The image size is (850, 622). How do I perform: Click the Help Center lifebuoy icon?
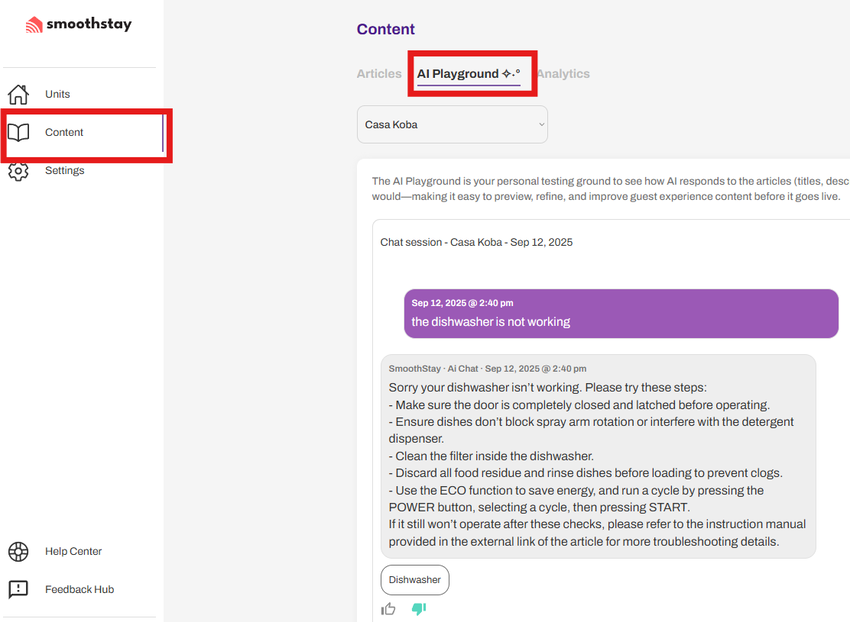18,552
